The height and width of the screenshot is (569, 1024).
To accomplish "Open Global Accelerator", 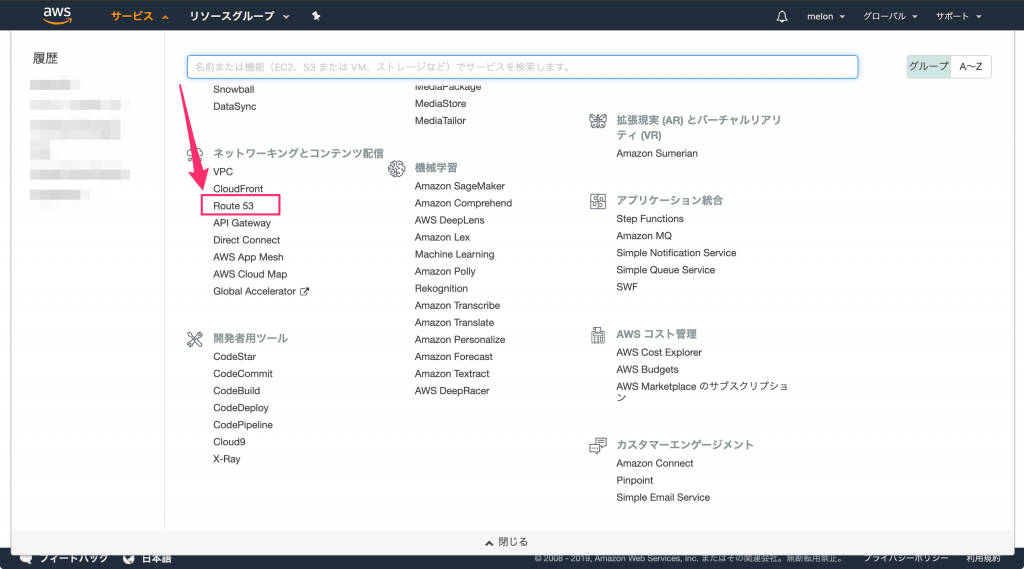I will pyautogui.click(x=255, y=291).
